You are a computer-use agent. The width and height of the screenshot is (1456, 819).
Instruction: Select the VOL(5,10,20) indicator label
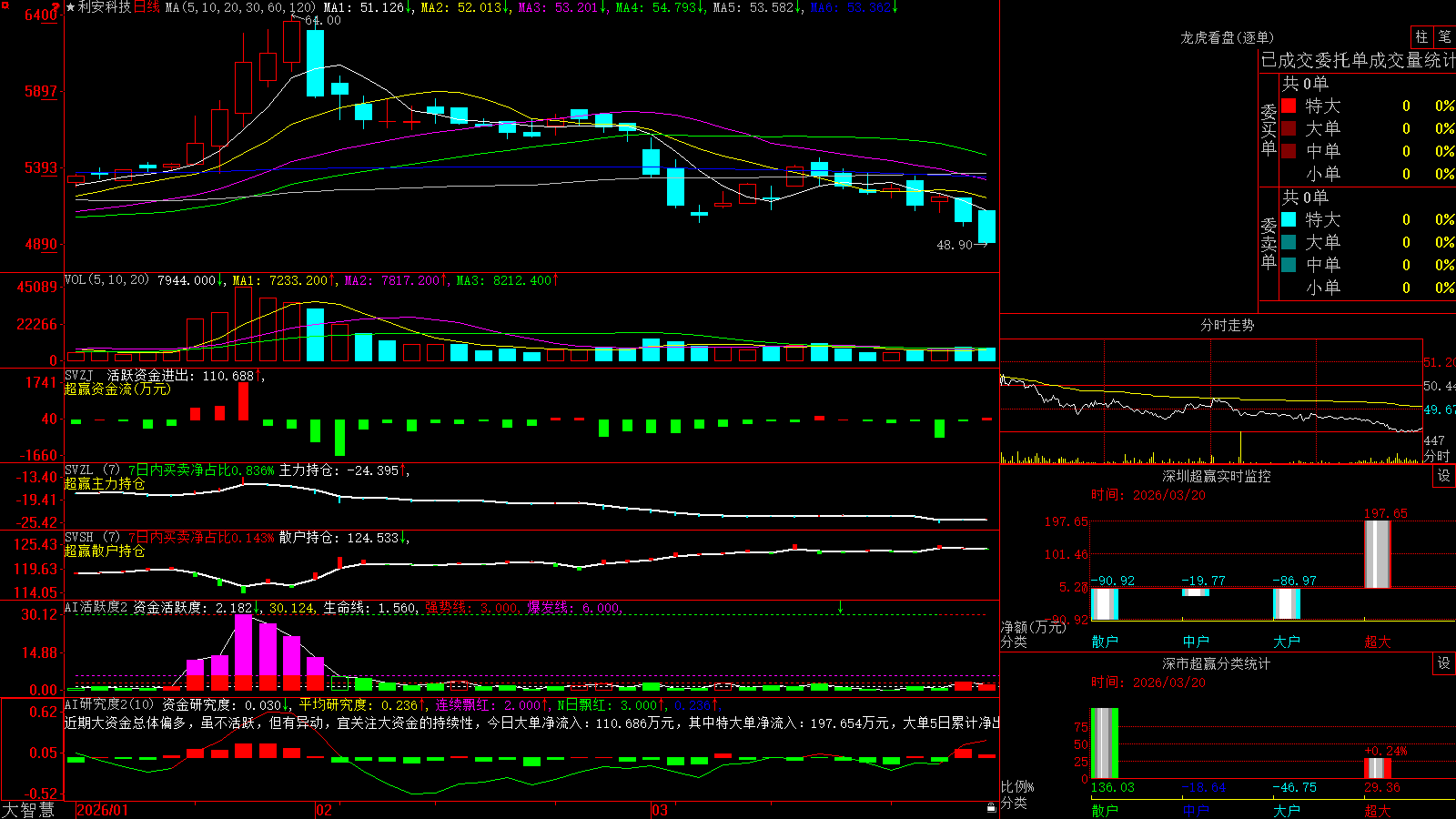tap(106, 280)
